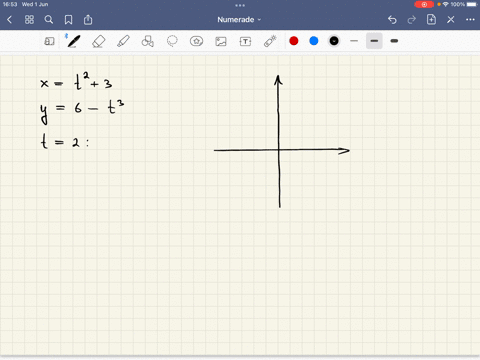Select the Laser pointer tool
Image resolution: width=480 pixels, height=360 pixels.
(270, 41)
